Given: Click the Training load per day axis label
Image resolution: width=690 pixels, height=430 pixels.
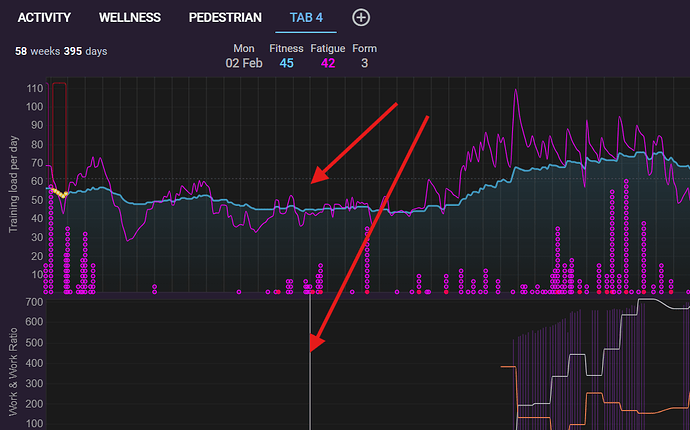Looking at the screenshot, I should point(14,184).
